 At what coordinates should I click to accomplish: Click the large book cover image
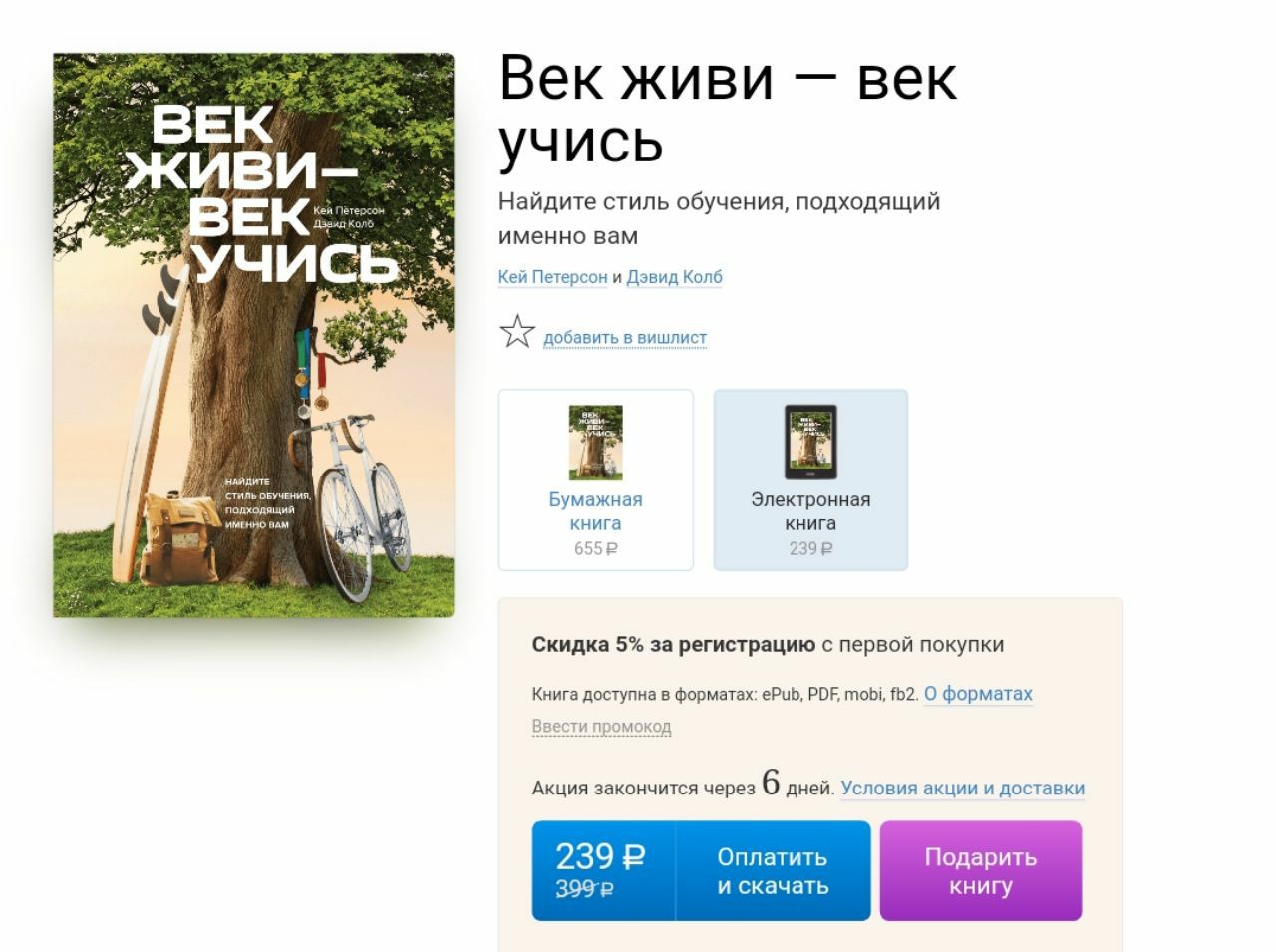pyautogui.click(x=253, y=335)
